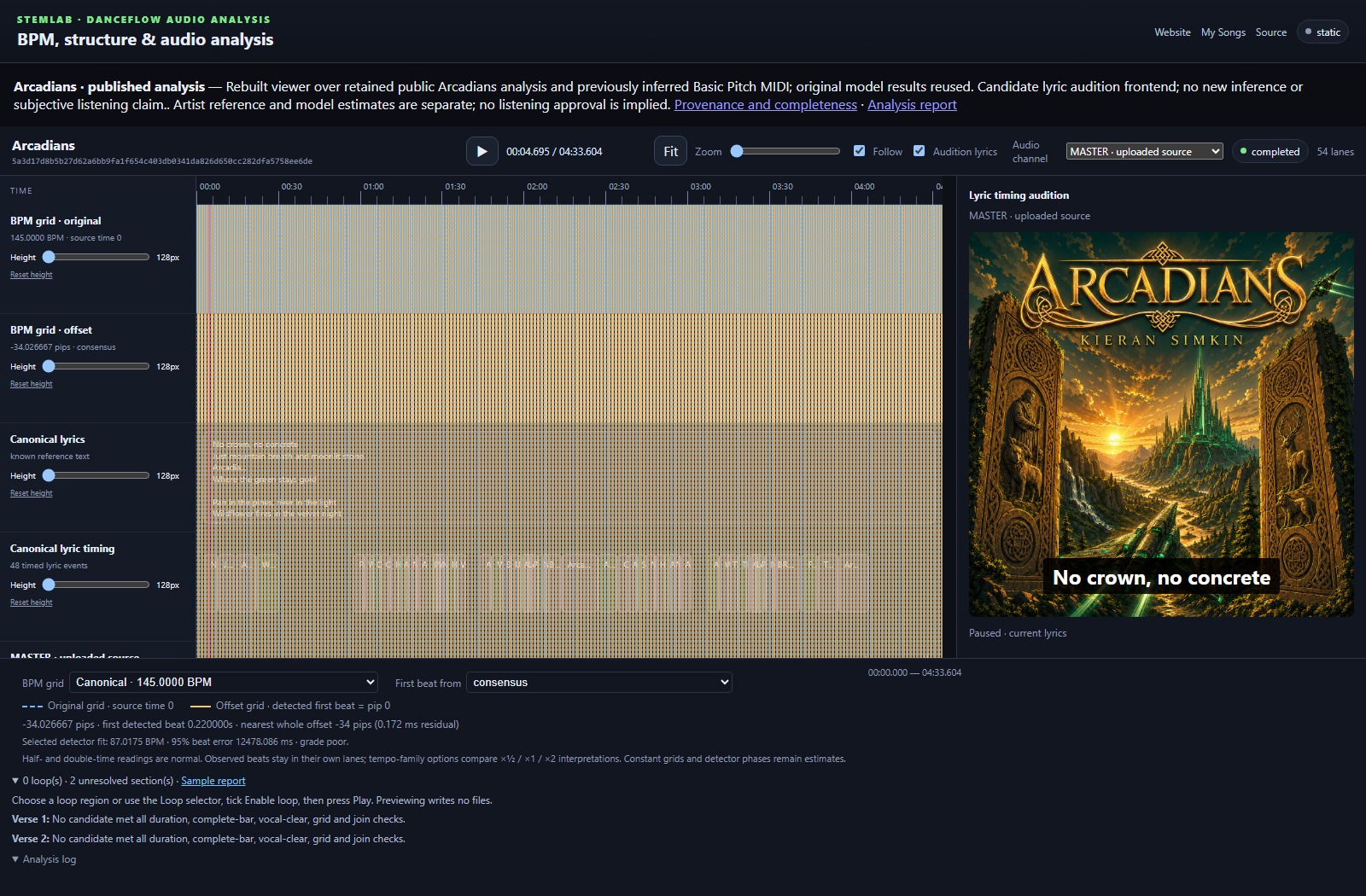Toggle the Follow checkbox

pos(859,151)
